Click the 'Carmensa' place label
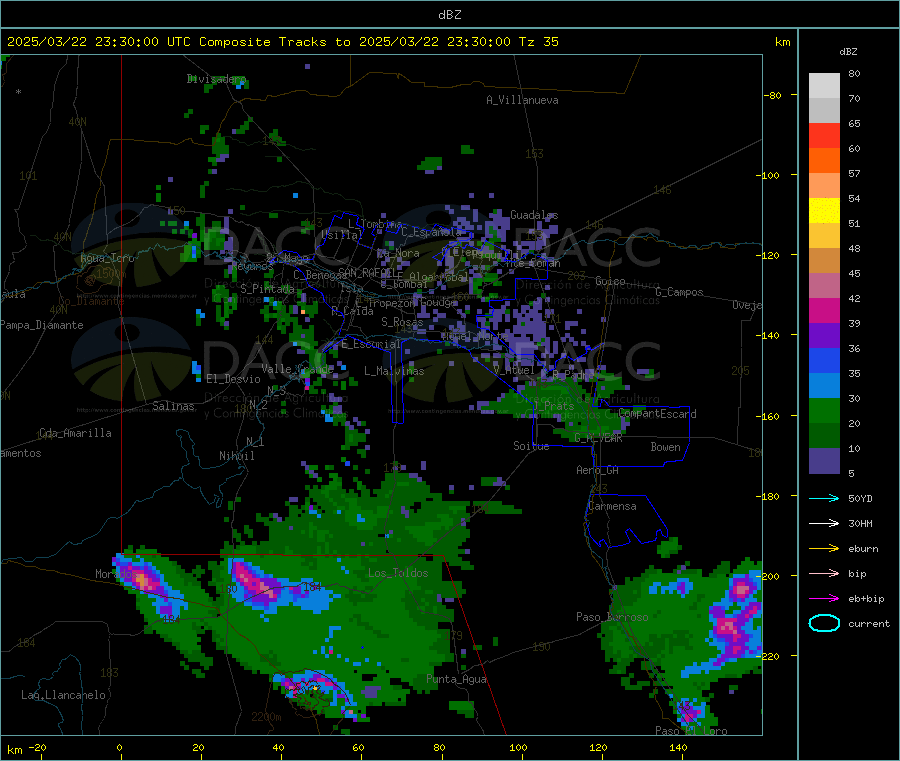The image size is (900, 761). point(612,506)
